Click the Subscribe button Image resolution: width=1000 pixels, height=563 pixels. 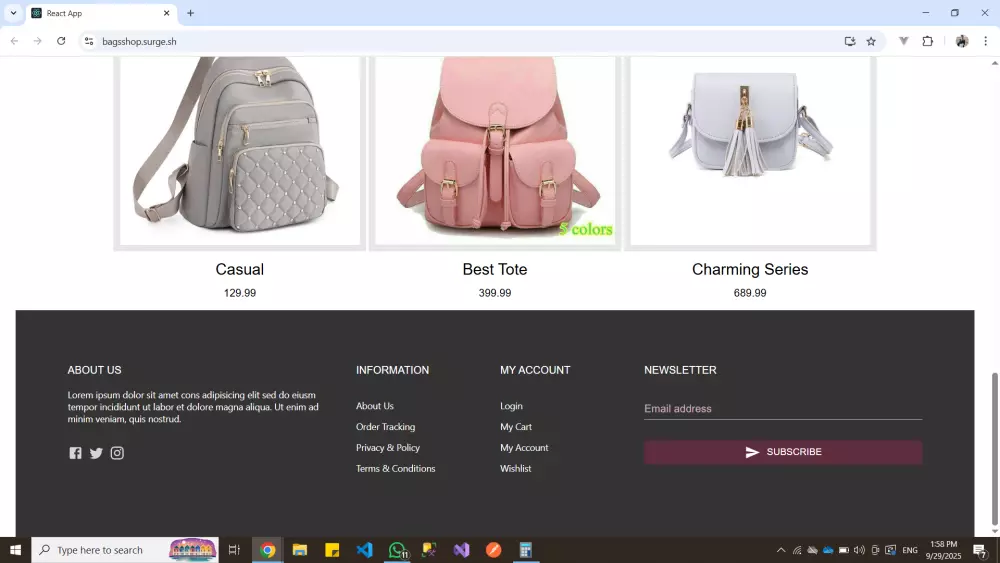[783, 451]
